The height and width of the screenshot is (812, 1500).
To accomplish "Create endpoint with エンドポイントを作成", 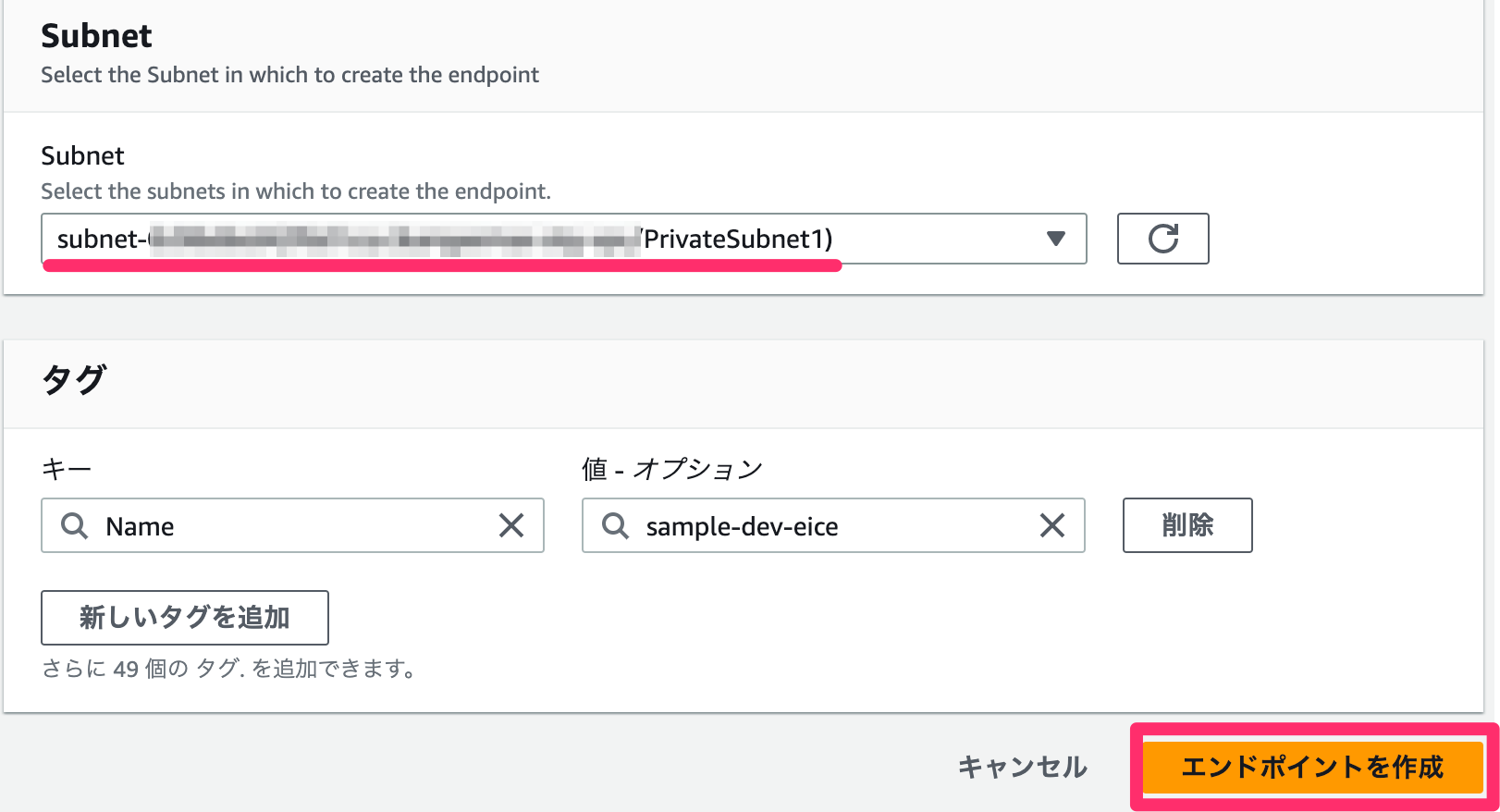I will point(1312,767).
